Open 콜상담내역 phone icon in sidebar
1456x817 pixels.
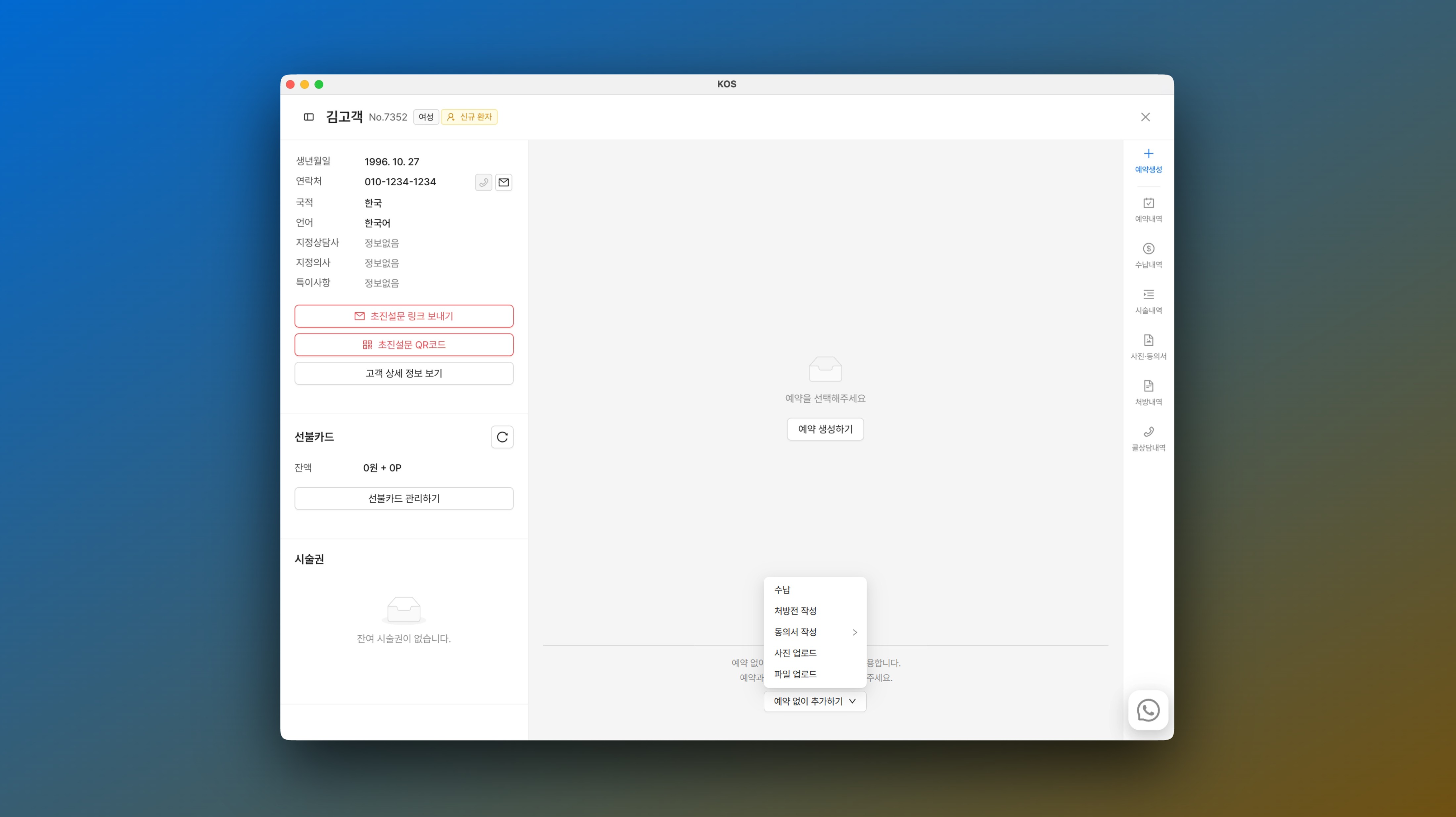1148,432
